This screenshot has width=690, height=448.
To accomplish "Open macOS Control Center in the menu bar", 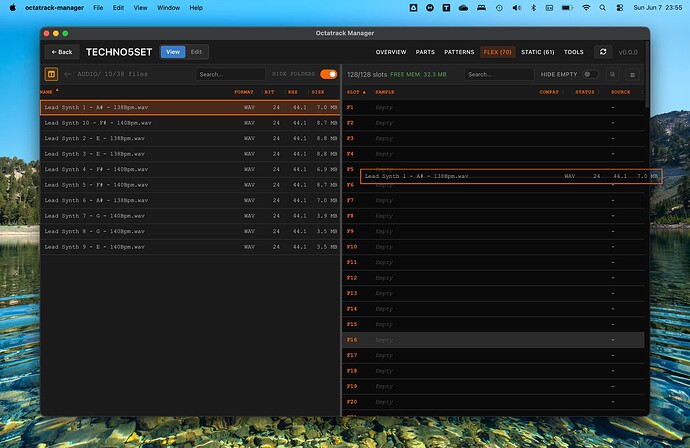I will pyautogui.click(x=620, y=8).
